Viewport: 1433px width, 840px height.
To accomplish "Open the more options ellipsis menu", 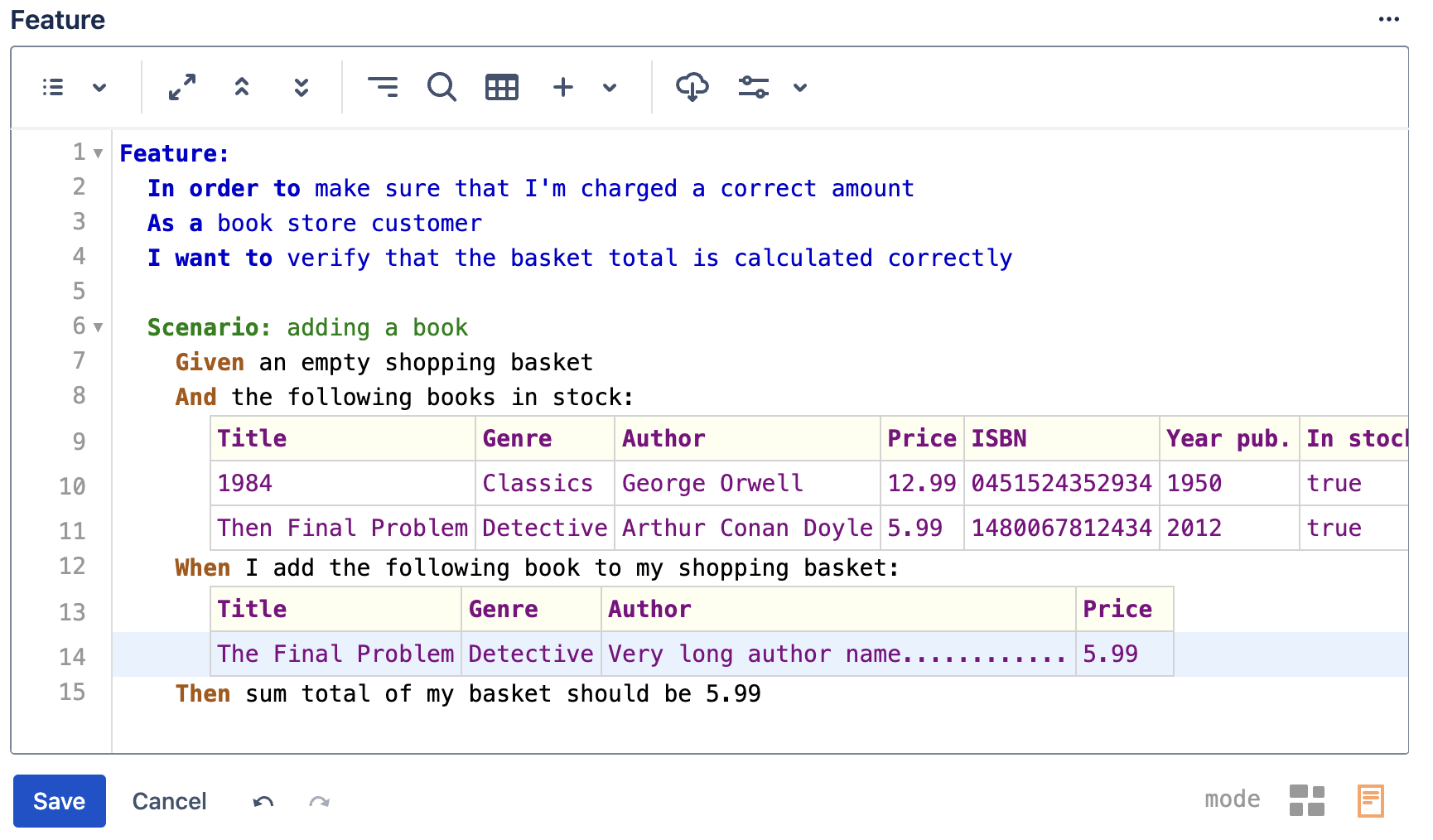I will coord(1389,20).
